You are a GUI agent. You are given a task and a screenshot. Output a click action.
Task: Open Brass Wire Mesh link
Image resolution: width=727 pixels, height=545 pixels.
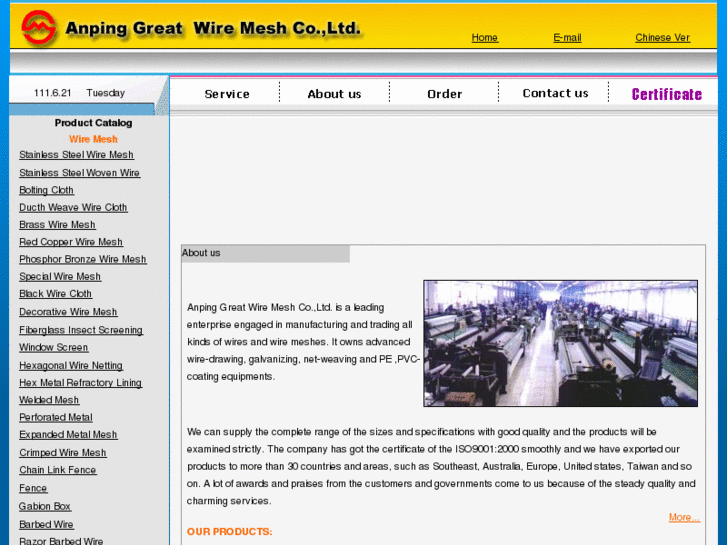(x=57, y=224)
